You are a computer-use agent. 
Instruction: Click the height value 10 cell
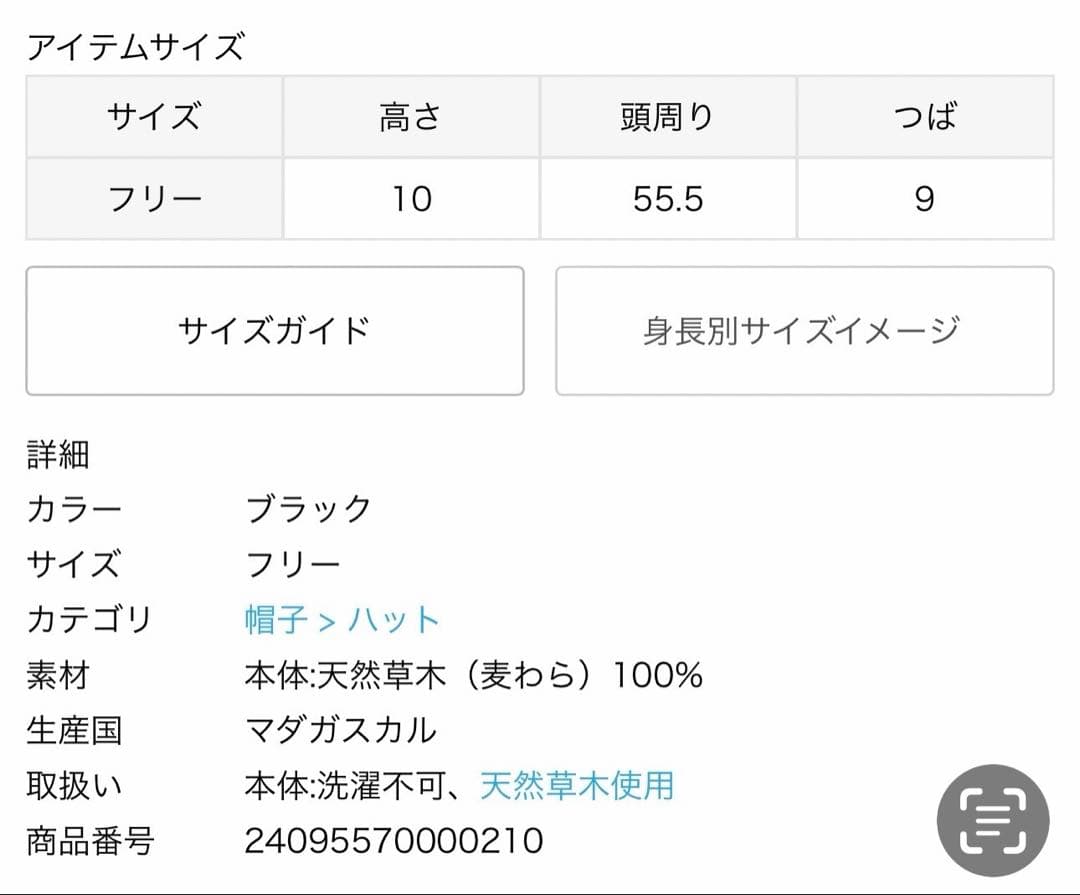[411, 199]
